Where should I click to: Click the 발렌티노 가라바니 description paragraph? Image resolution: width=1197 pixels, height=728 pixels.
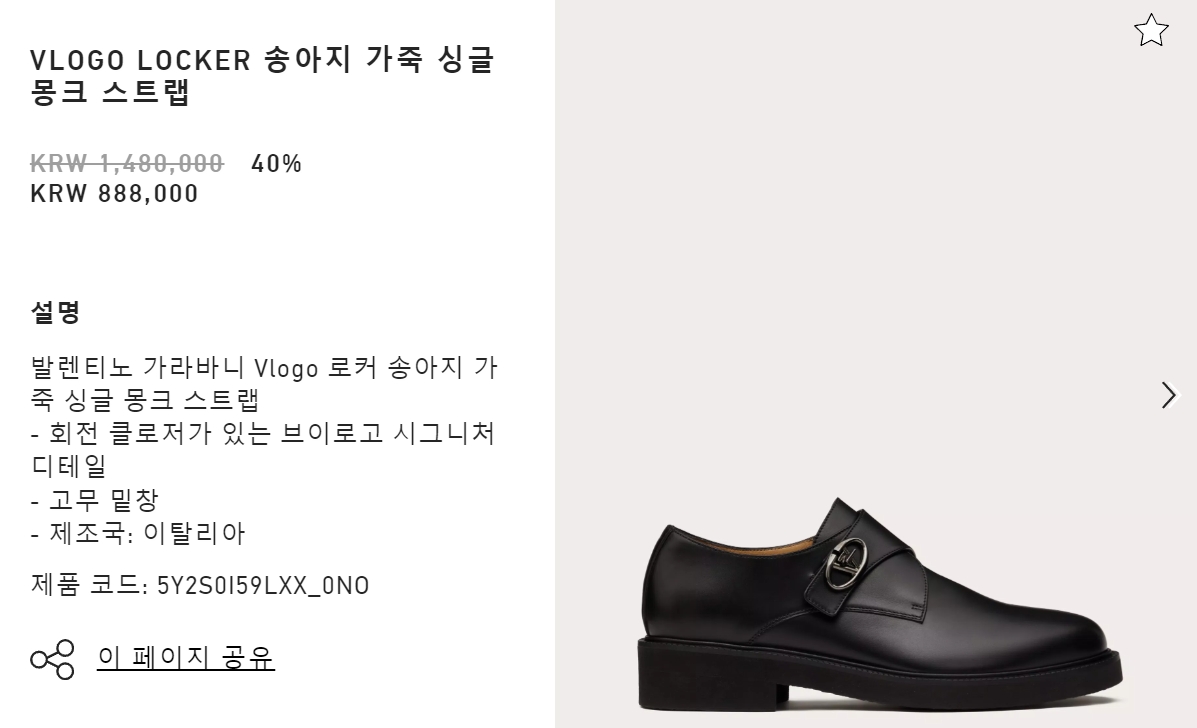264,383
